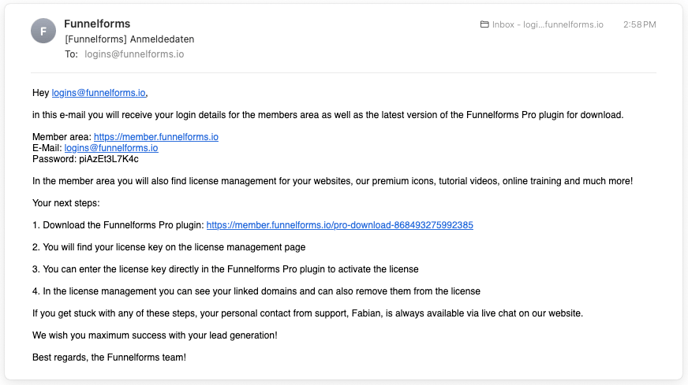Click the sentence mentioning Fabian from support
The width and height of the screenshot is (688, 385).
point(308,313)
